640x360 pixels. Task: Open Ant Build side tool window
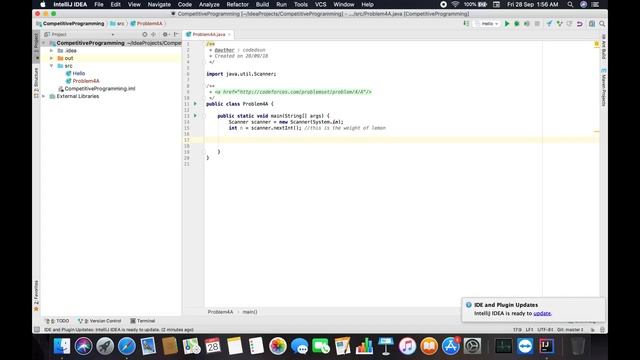[x=604, y=46]
